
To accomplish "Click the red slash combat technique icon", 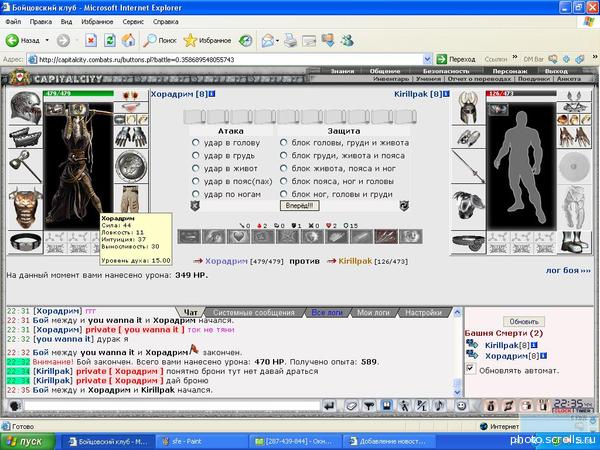I will tap(386, 236).
